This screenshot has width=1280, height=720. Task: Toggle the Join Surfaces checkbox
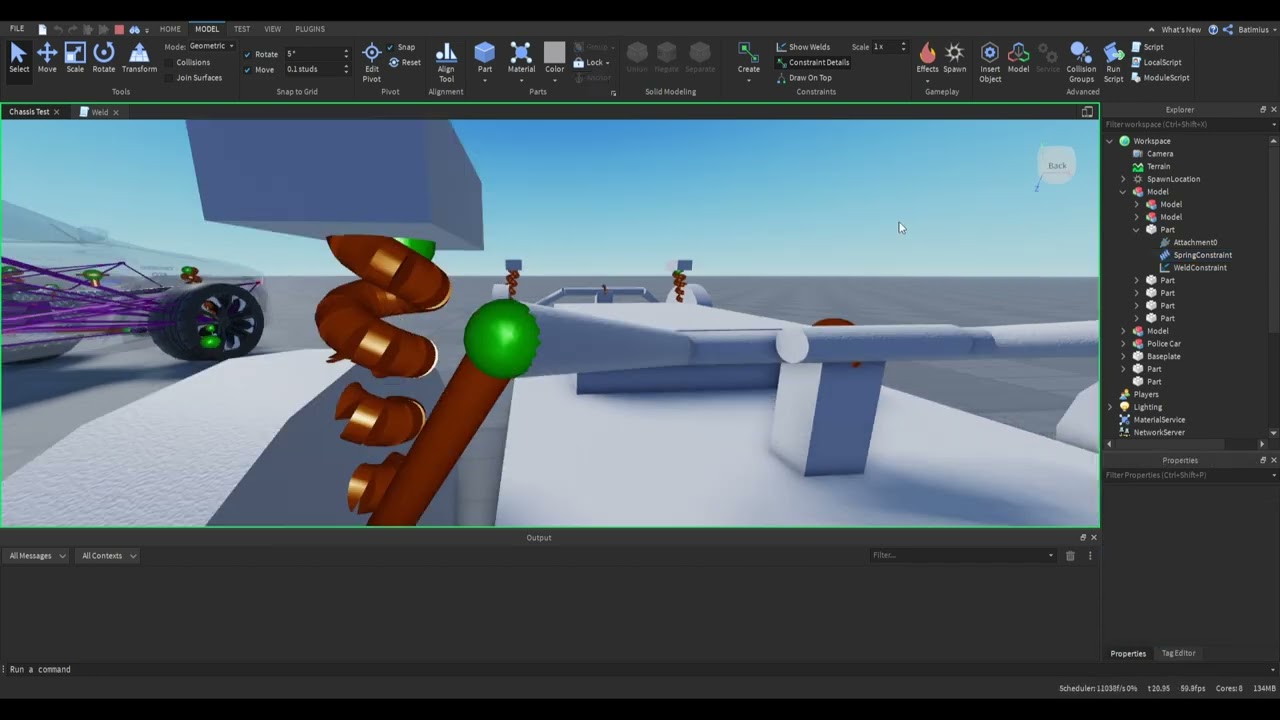pos(170,78)
